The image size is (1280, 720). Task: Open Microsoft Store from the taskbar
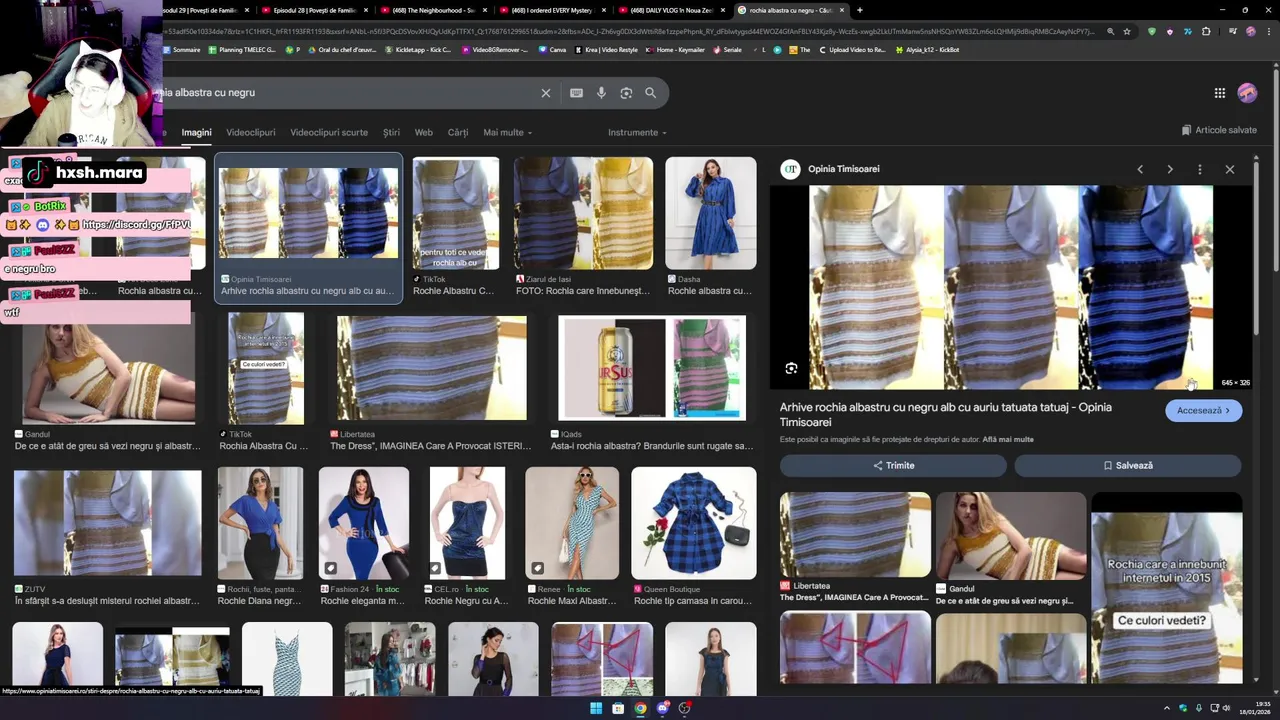618,708
